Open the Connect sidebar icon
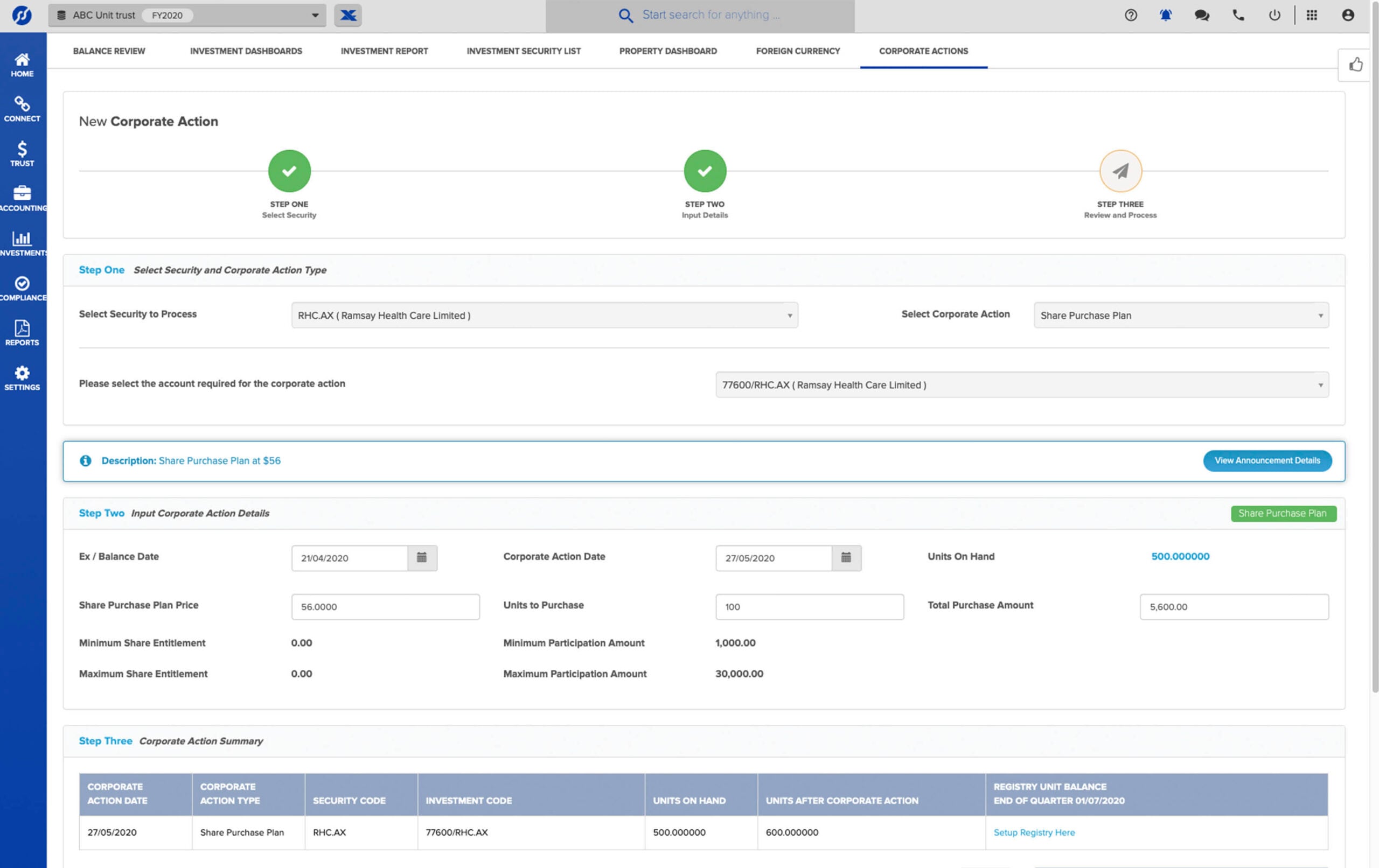This screenshot has height=868, width=1379. click(22, 109)
